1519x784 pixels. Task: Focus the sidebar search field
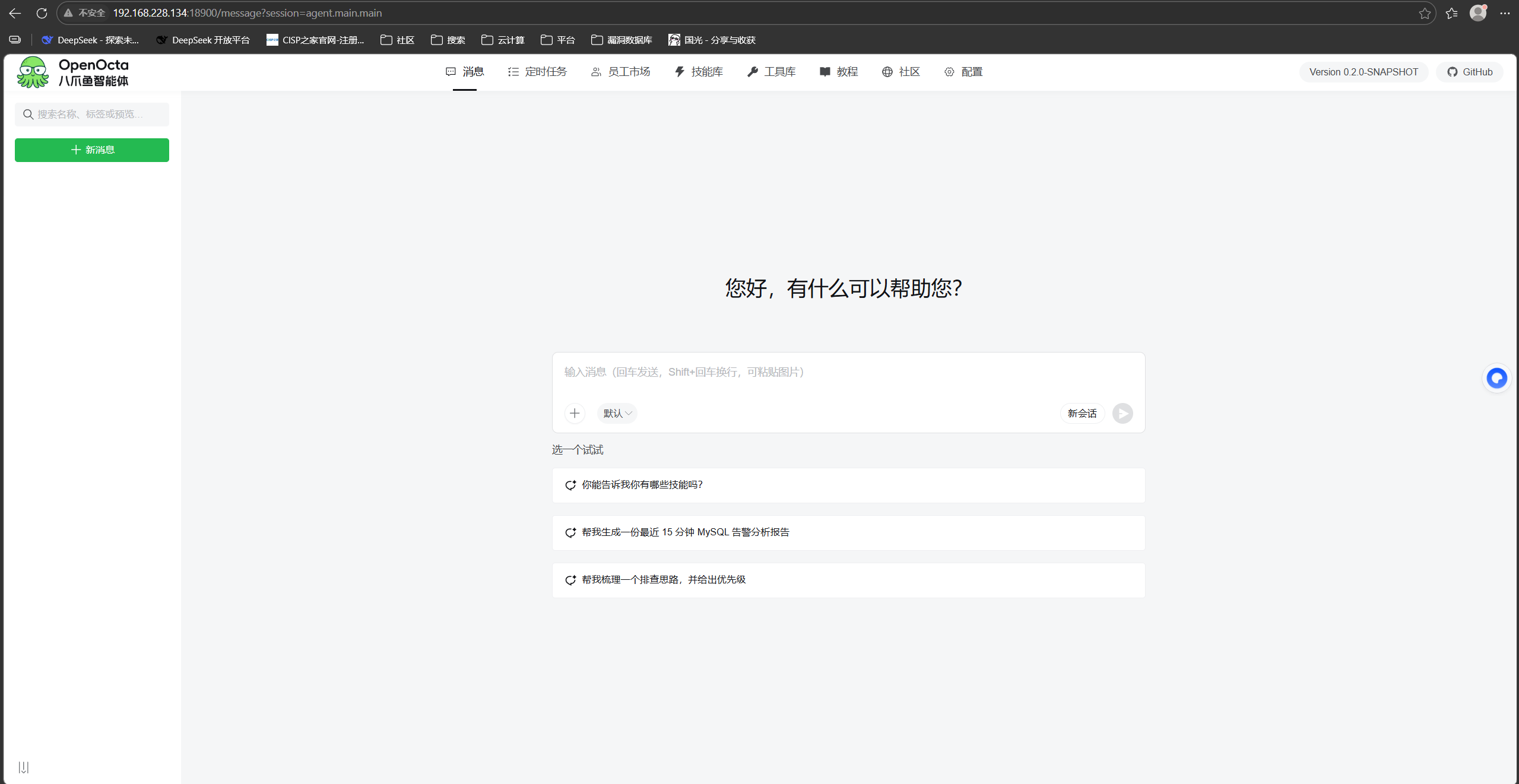92,114
